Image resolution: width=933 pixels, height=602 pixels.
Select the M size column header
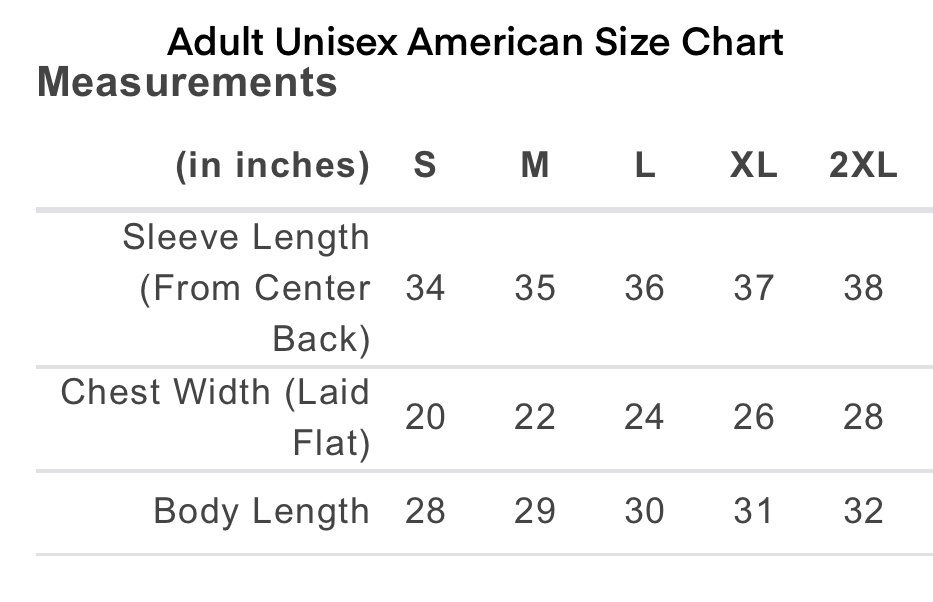[x=535, y=165]
